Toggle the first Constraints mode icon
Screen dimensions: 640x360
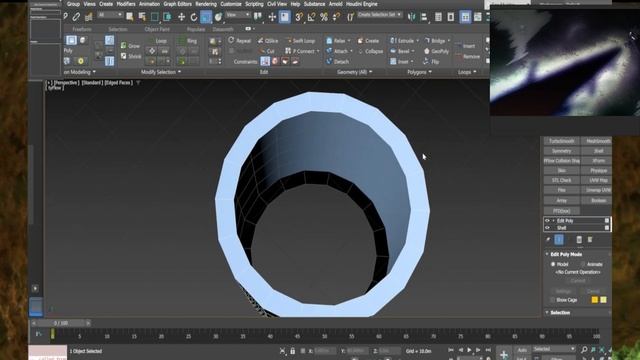pyautogui.click(x=265, y=61)
